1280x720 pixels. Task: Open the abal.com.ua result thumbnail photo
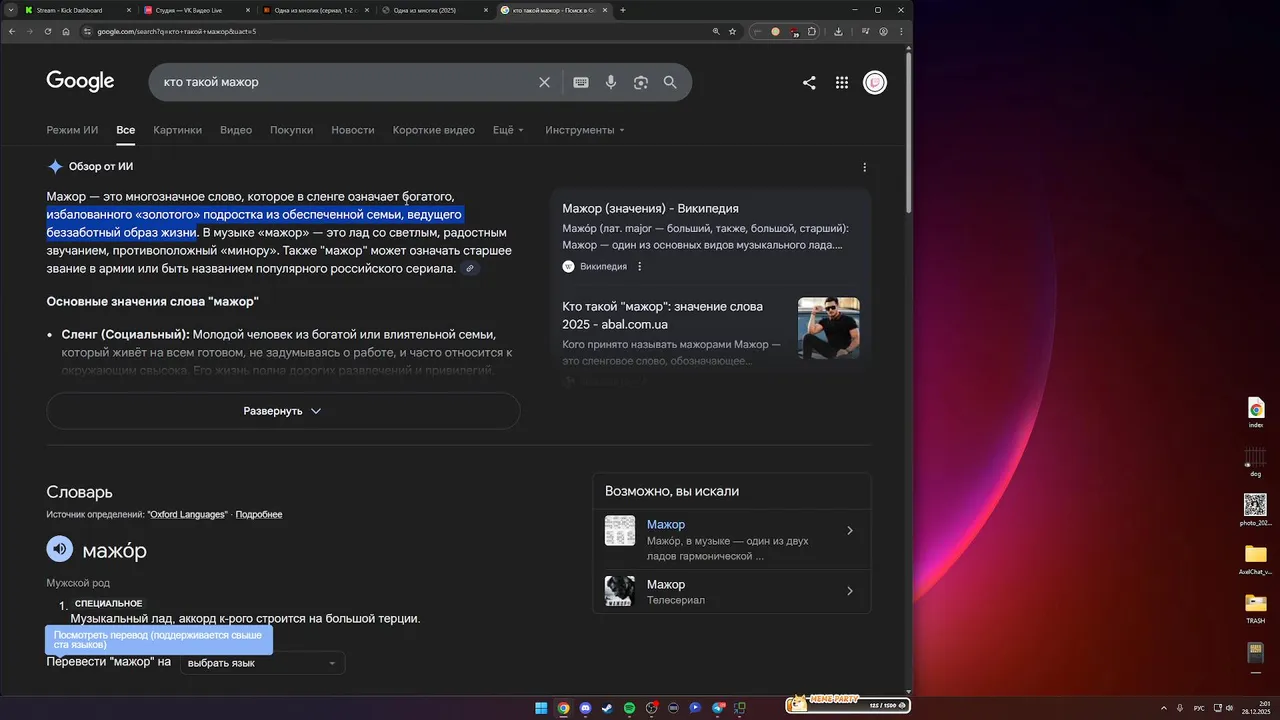(829, 328)
